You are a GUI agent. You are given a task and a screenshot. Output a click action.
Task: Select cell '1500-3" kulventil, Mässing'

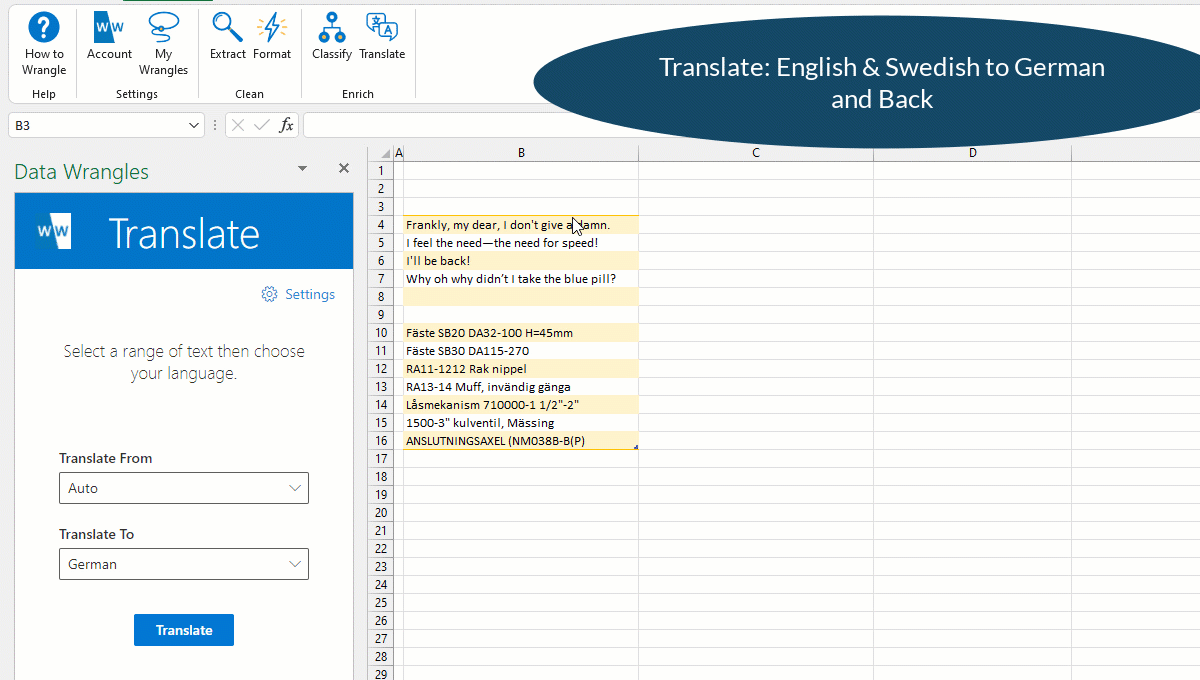pos(521,423)
